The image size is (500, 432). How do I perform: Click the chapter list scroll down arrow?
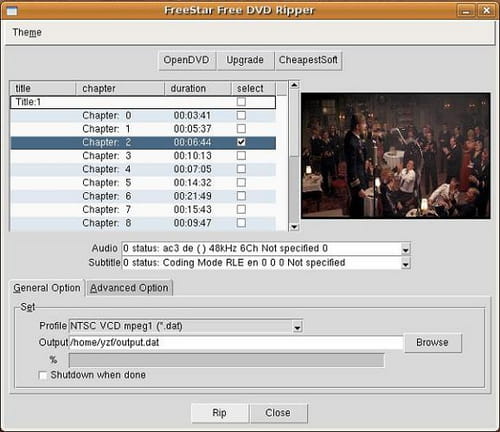(294, 227)
